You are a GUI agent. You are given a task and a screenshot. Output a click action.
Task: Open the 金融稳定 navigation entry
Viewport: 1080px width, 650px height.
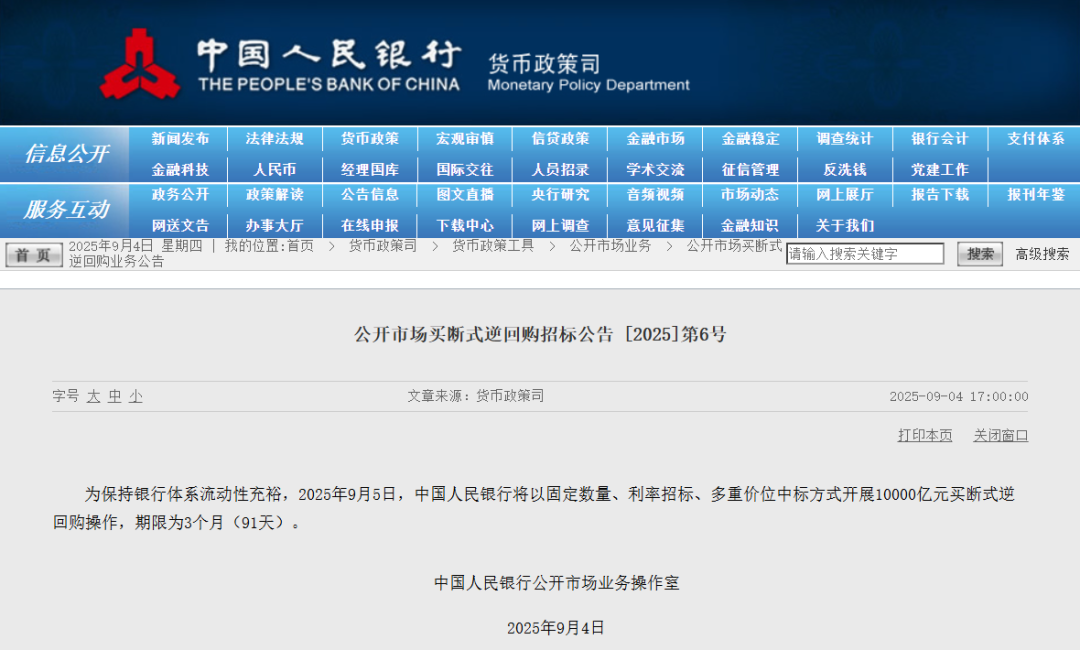point(749,139)
